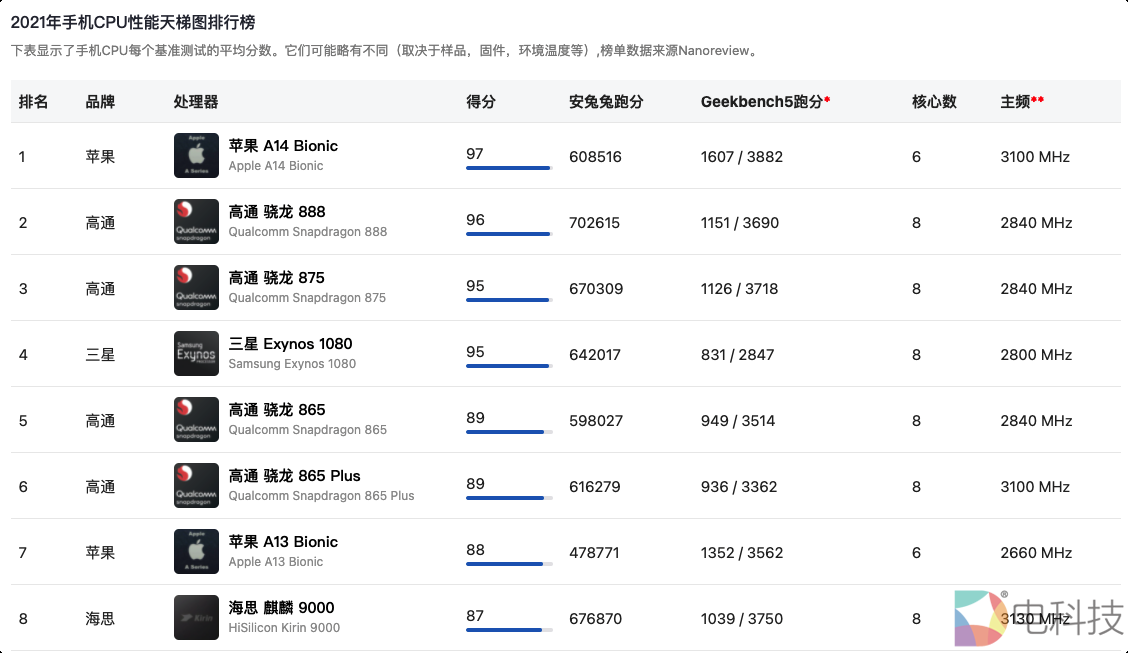The height and width of the screenshot is (653, 1128).
Task: Open the 苹果 A14 Bionic processor link
Action: click(283, 146)
